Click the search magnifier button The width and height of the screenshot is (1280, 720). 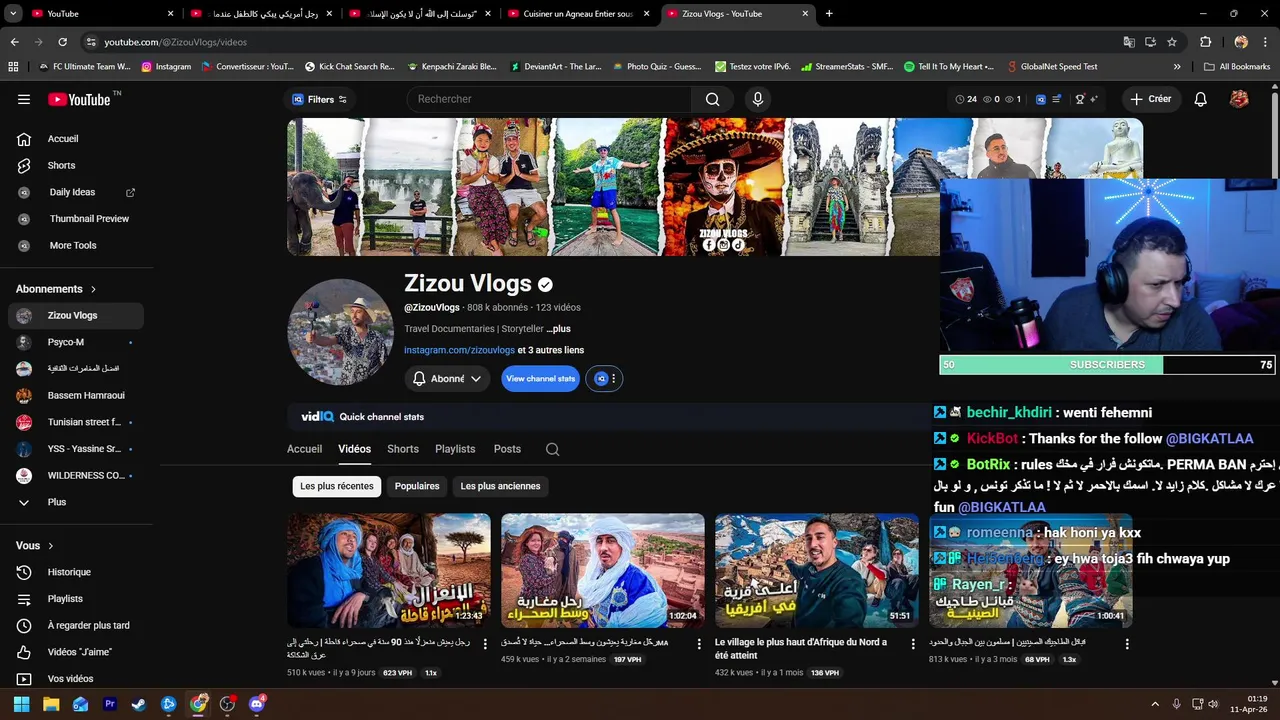point(712,99)
